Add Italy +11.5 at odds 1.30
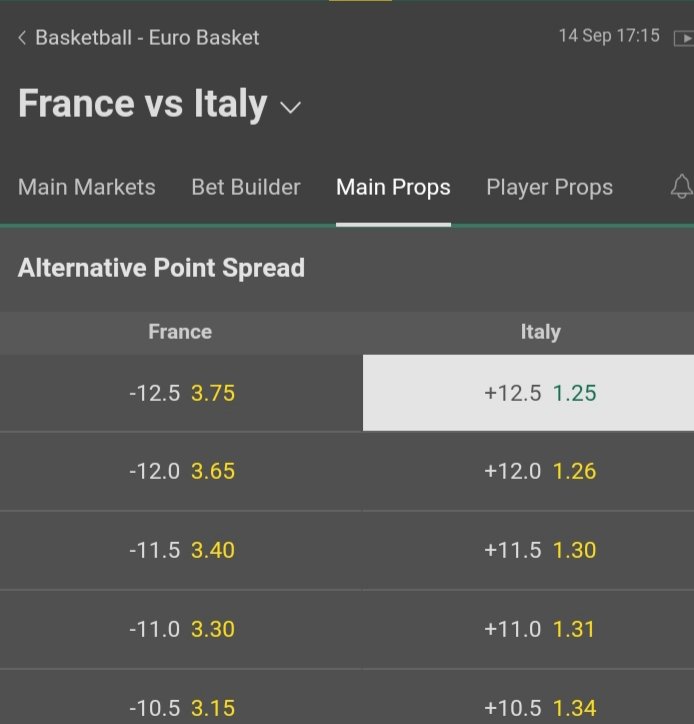The width and height of the screenshot is (694, 724). 528,550
